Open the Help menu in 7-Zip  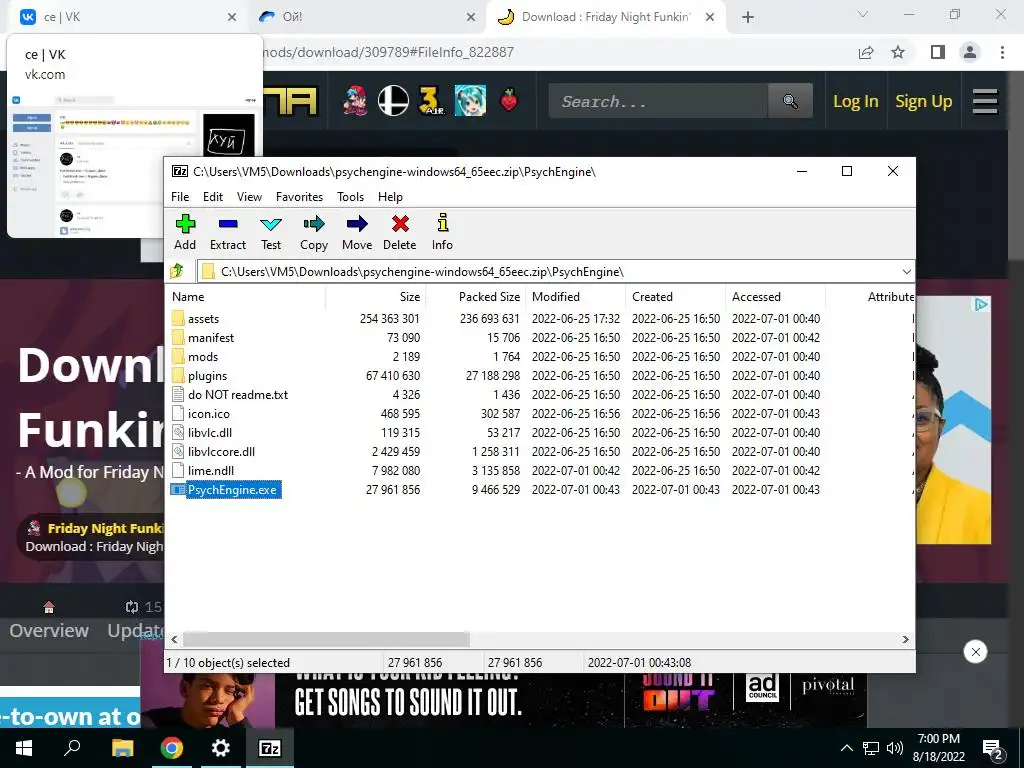[390, 197]
